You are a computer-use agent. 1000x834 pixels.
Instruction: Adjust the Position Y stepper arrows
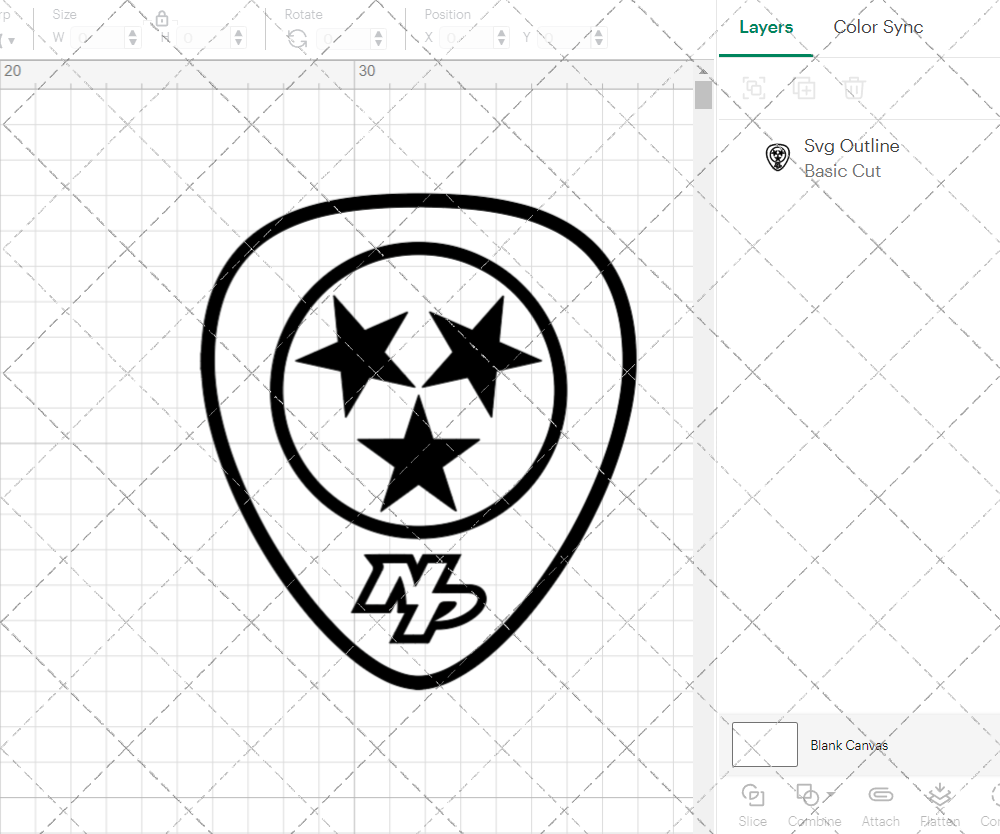[x=599, y=38]
